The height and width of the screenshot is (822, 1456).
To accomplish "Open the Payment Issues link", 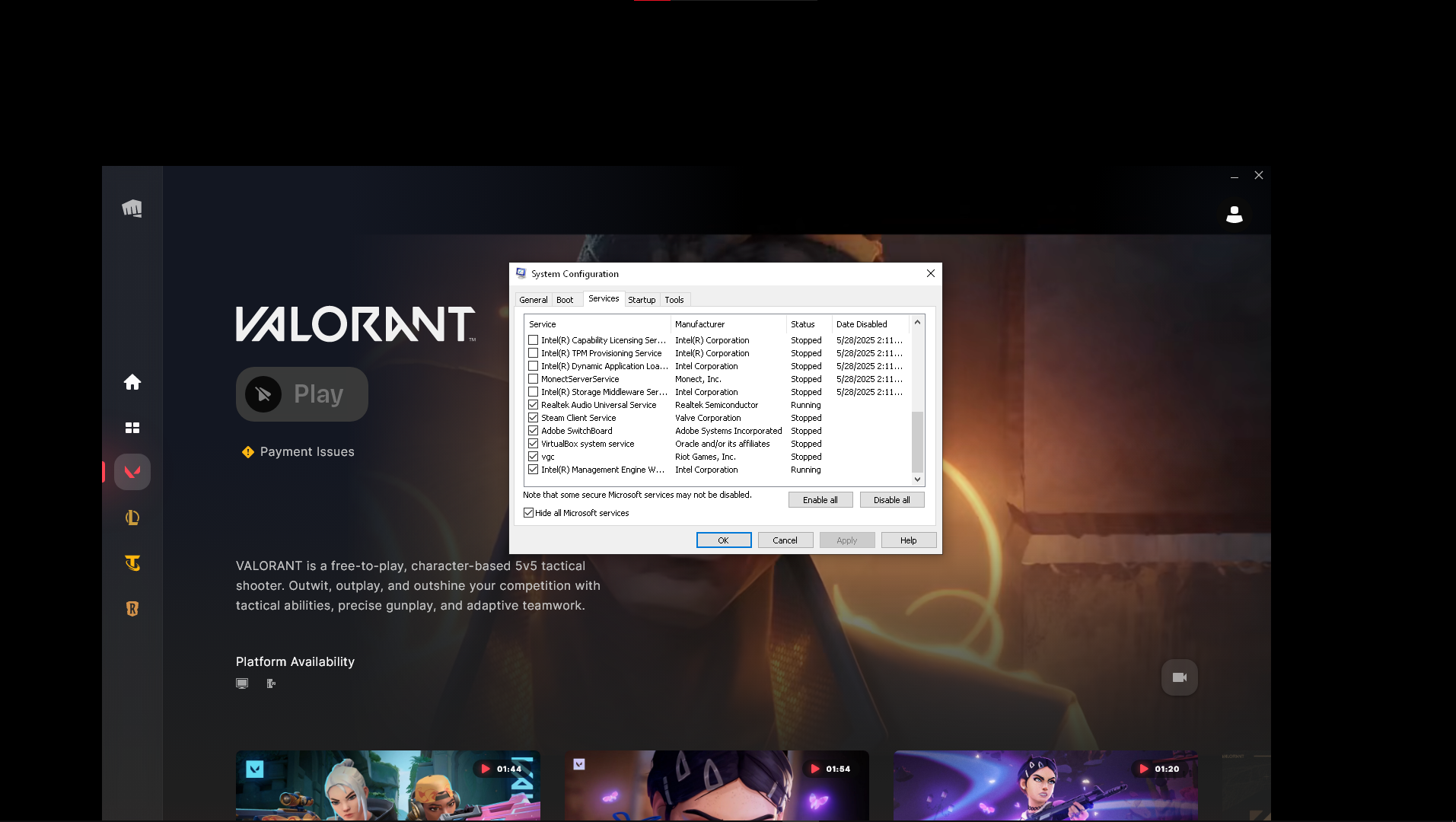I will [x=307, y=452].
